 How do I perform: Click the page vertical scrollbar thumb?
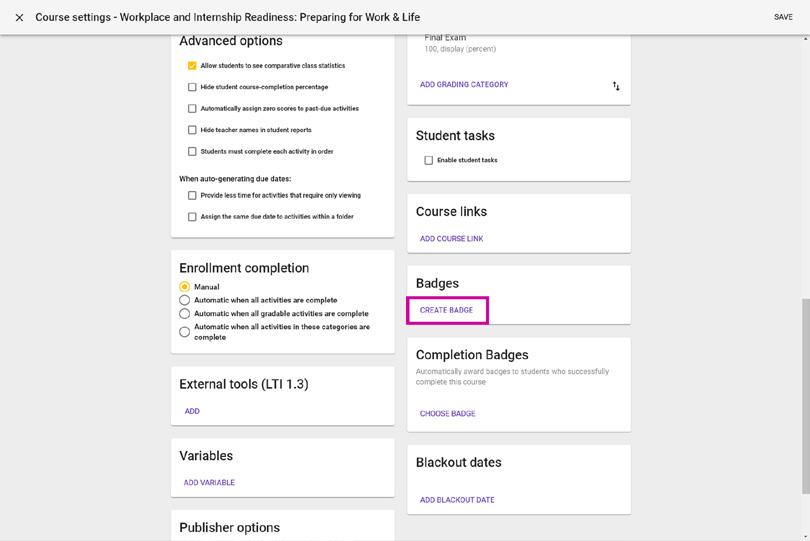click(805, 395)
